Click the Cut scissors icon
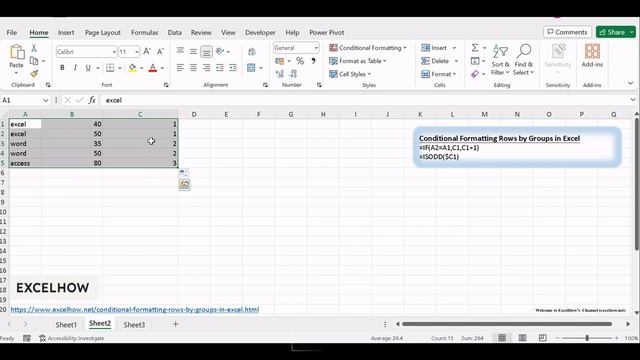Screen dimensions: 640x360 (x=34, y=48)
